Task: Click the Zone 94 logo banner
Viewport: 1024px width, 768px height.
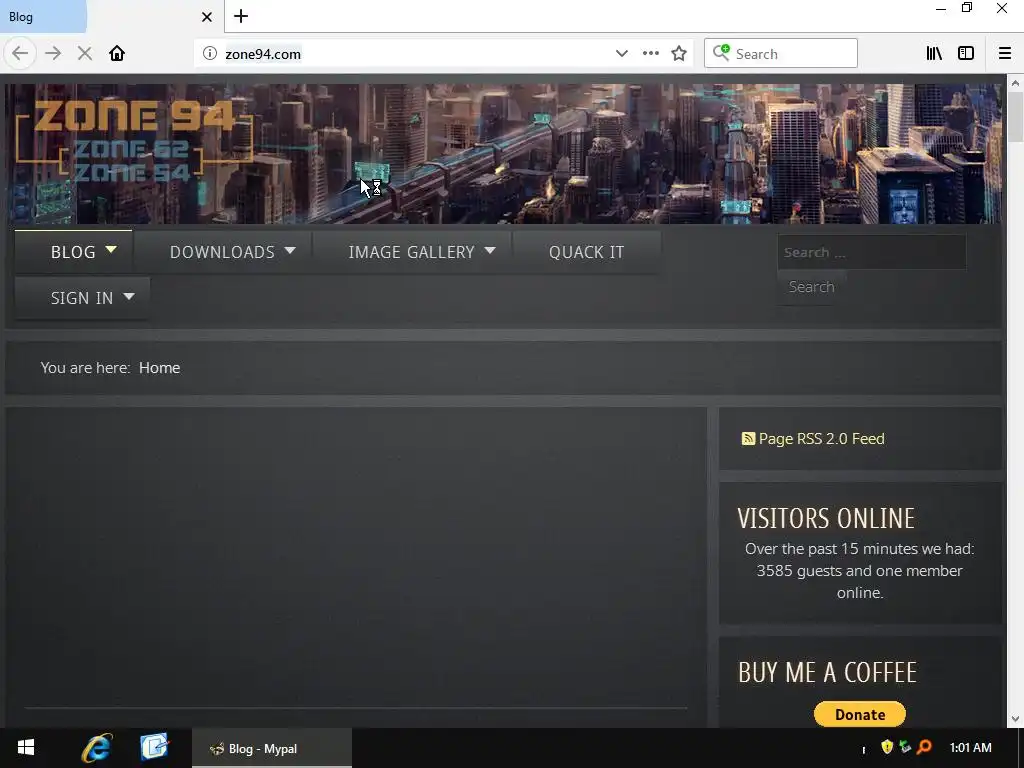Action: tap(135, 142)
